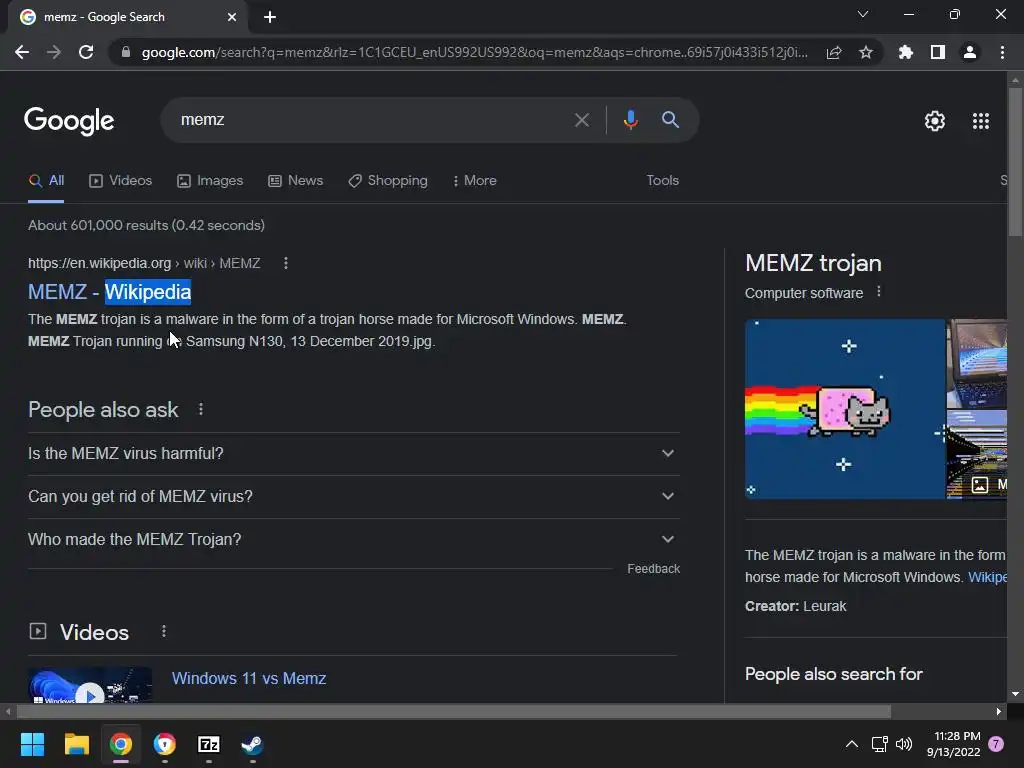1024x768 pixels.
Task: Click the horizontal scrollbar thumb
Action: point(454,711)
